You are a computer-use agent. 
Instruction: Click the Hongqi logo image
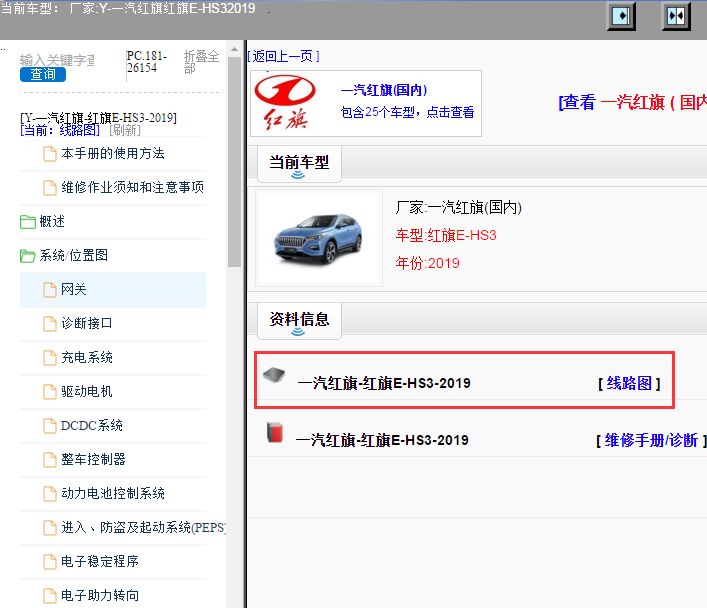285,103
